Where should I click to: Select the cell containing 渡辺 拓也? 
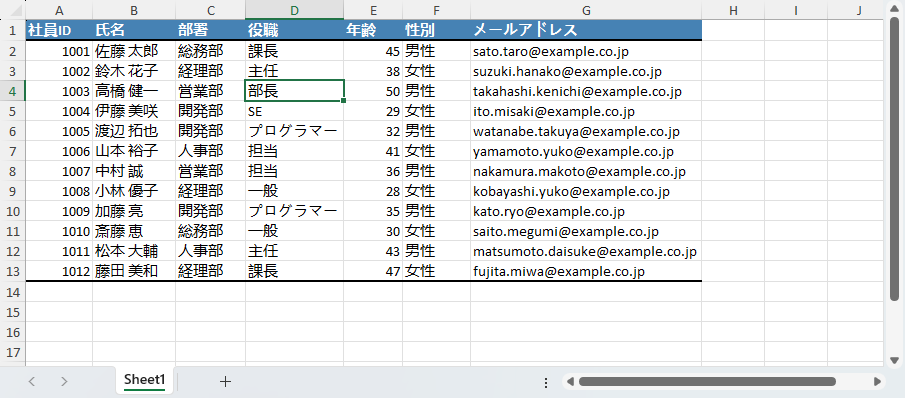pyautogui.click(x=134, y=131)
